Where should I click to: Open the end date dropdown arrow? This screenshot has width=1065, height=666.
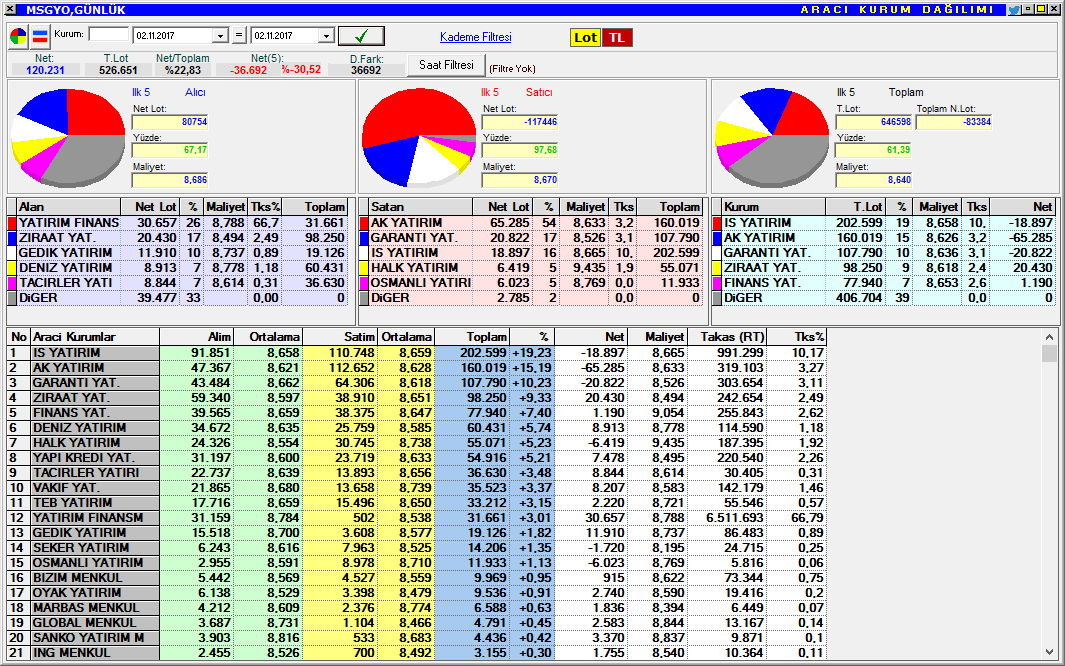click(326, 36)
